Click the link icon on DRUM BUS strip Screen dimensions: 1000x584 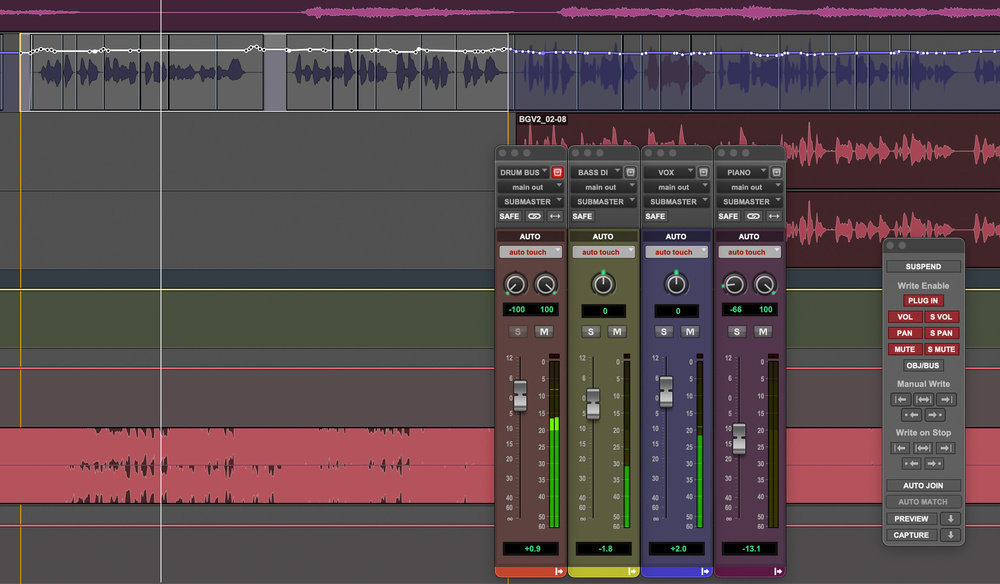click(x=535, y=216)
